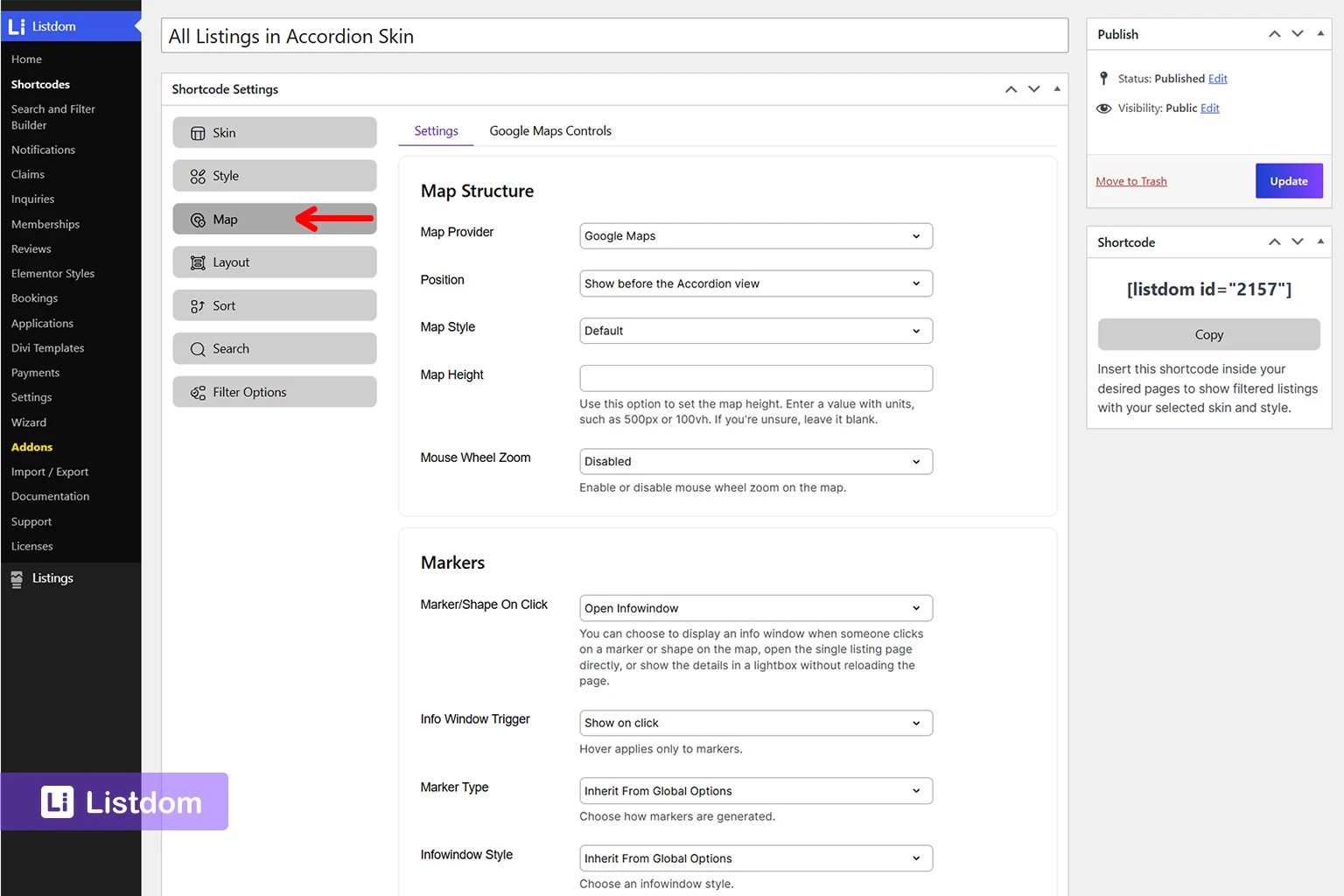Image resolution: width=1344 pixels, height=896 pixels.
Task: Click the Sort tab icon
Action: [x=198, y=306]
